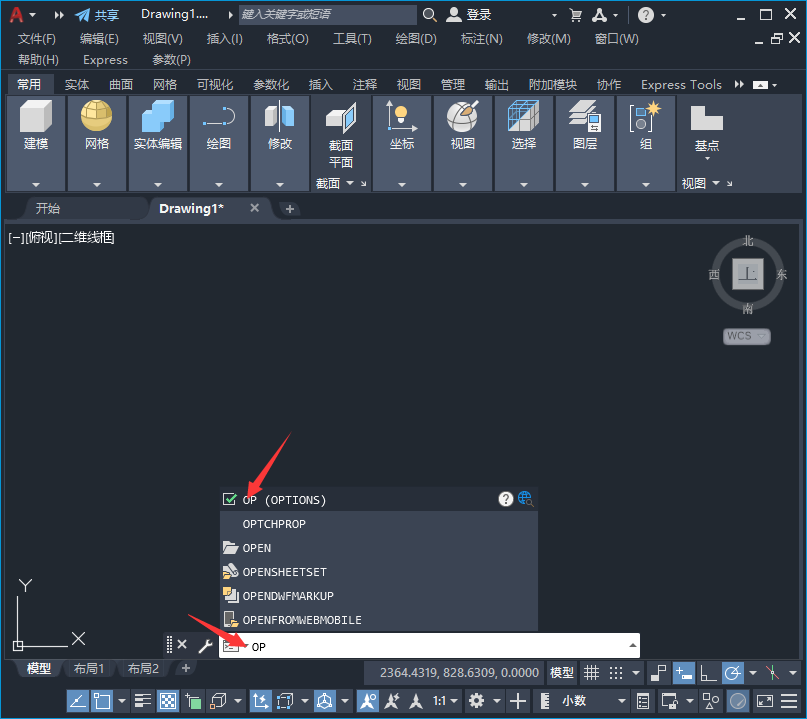Screen dimensions: 807x719
Task: Open the 绘图 draw panel
Action: pyautogui.click(x=219, y=143)
